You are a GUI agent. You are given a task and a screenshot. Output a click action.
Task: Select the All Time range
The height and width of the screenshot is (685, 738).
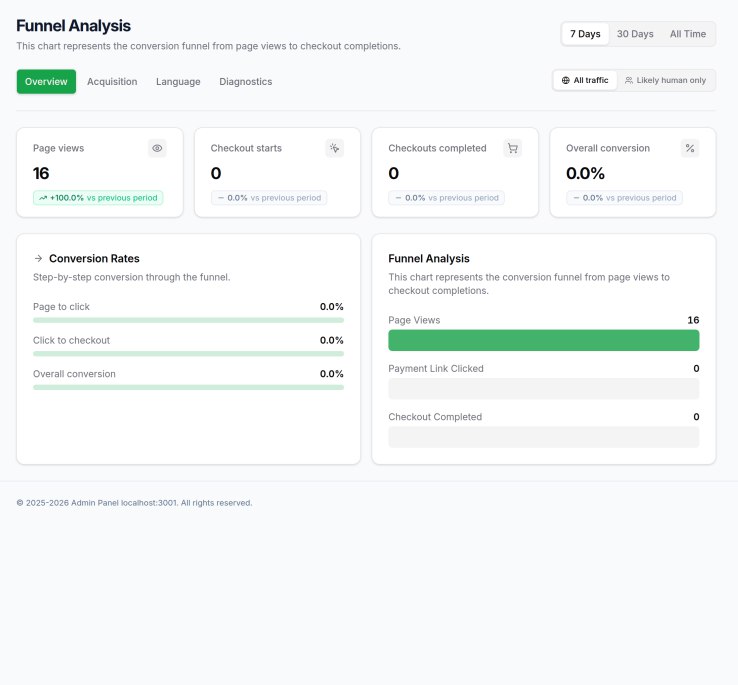click(688, 34)
